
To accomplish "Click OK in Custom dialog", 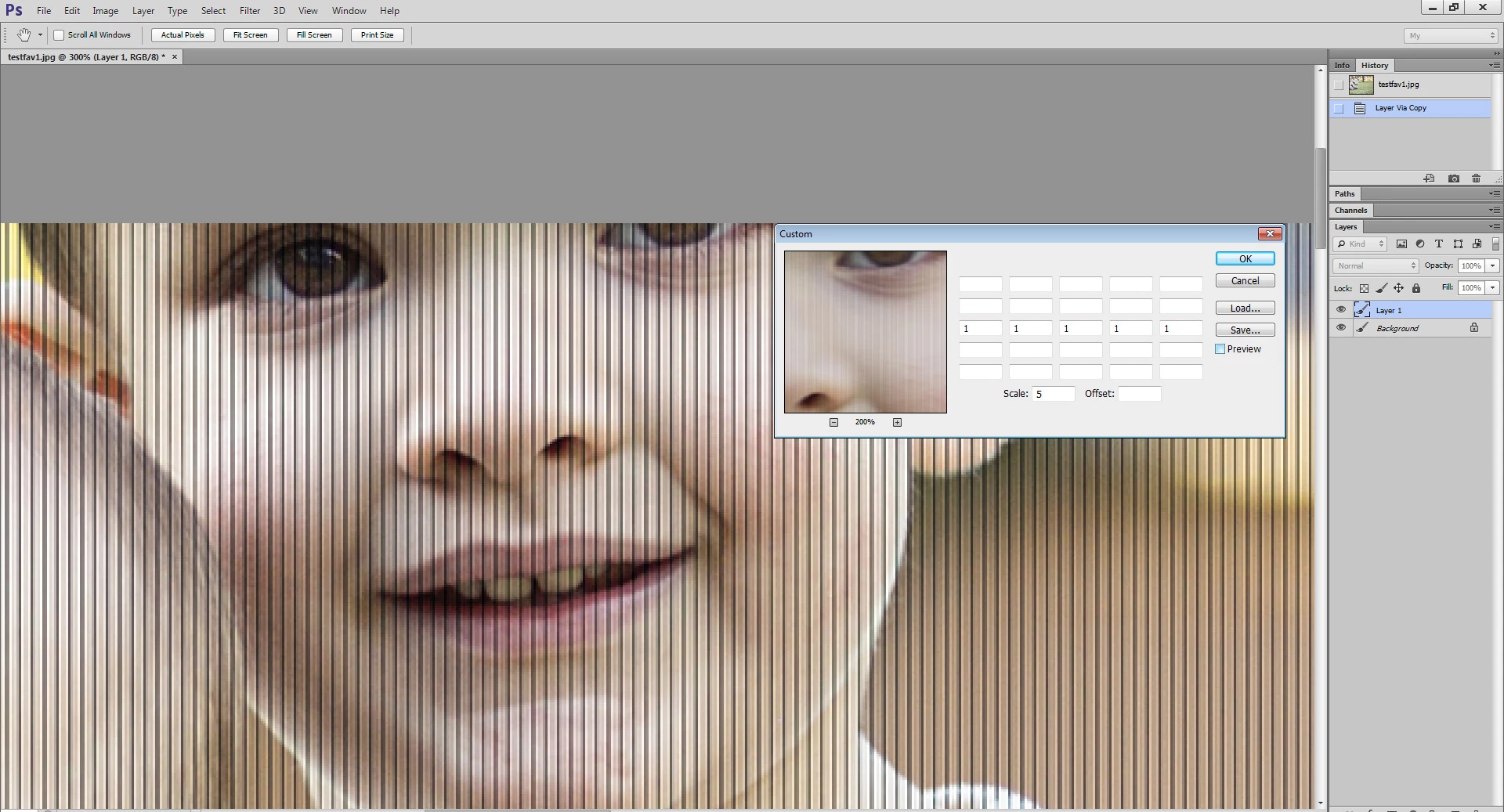I will (1245, 259).
